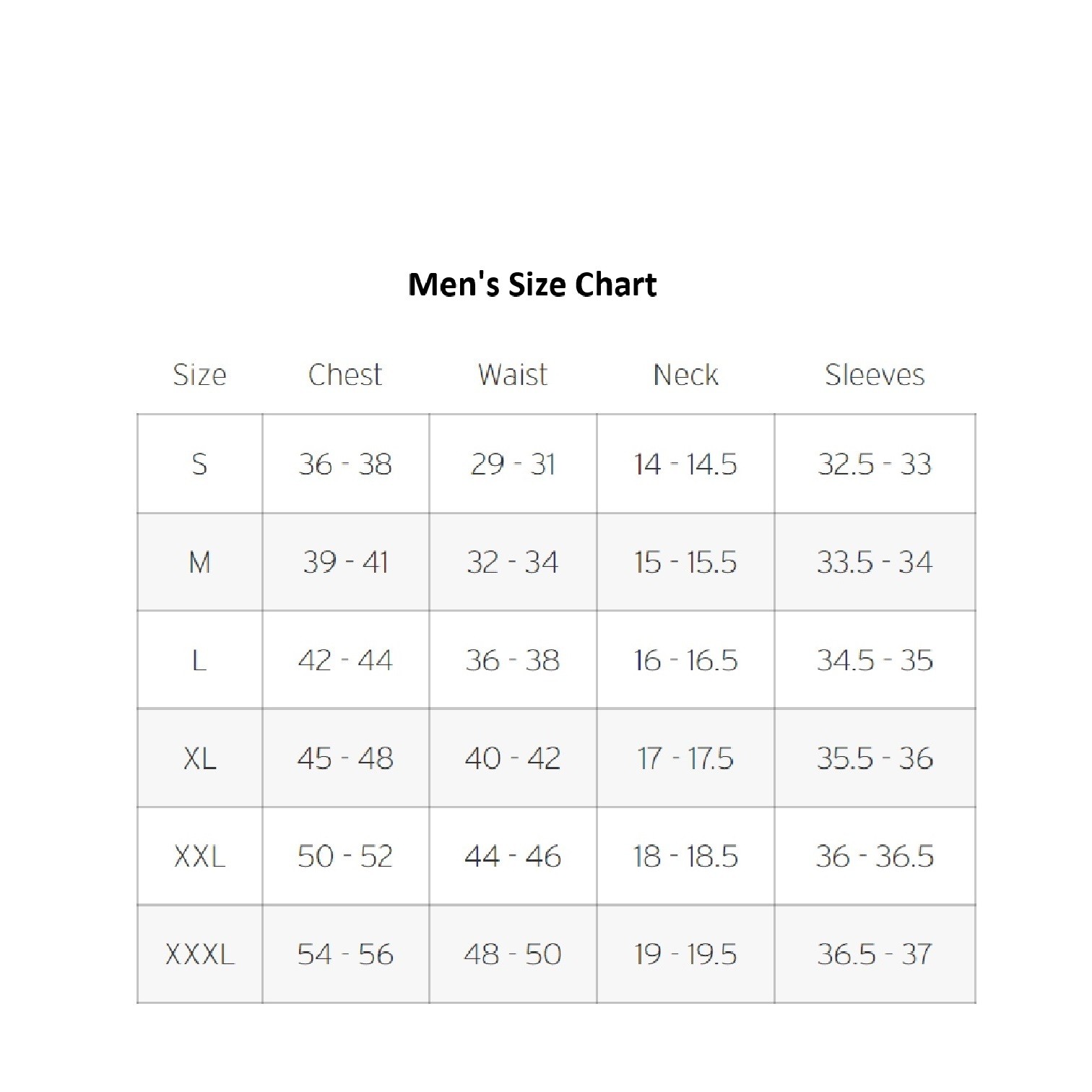The image size is (1092, 1092).
Task: Click the Men's Size Chart title
Action: click(x=532, y=285)
